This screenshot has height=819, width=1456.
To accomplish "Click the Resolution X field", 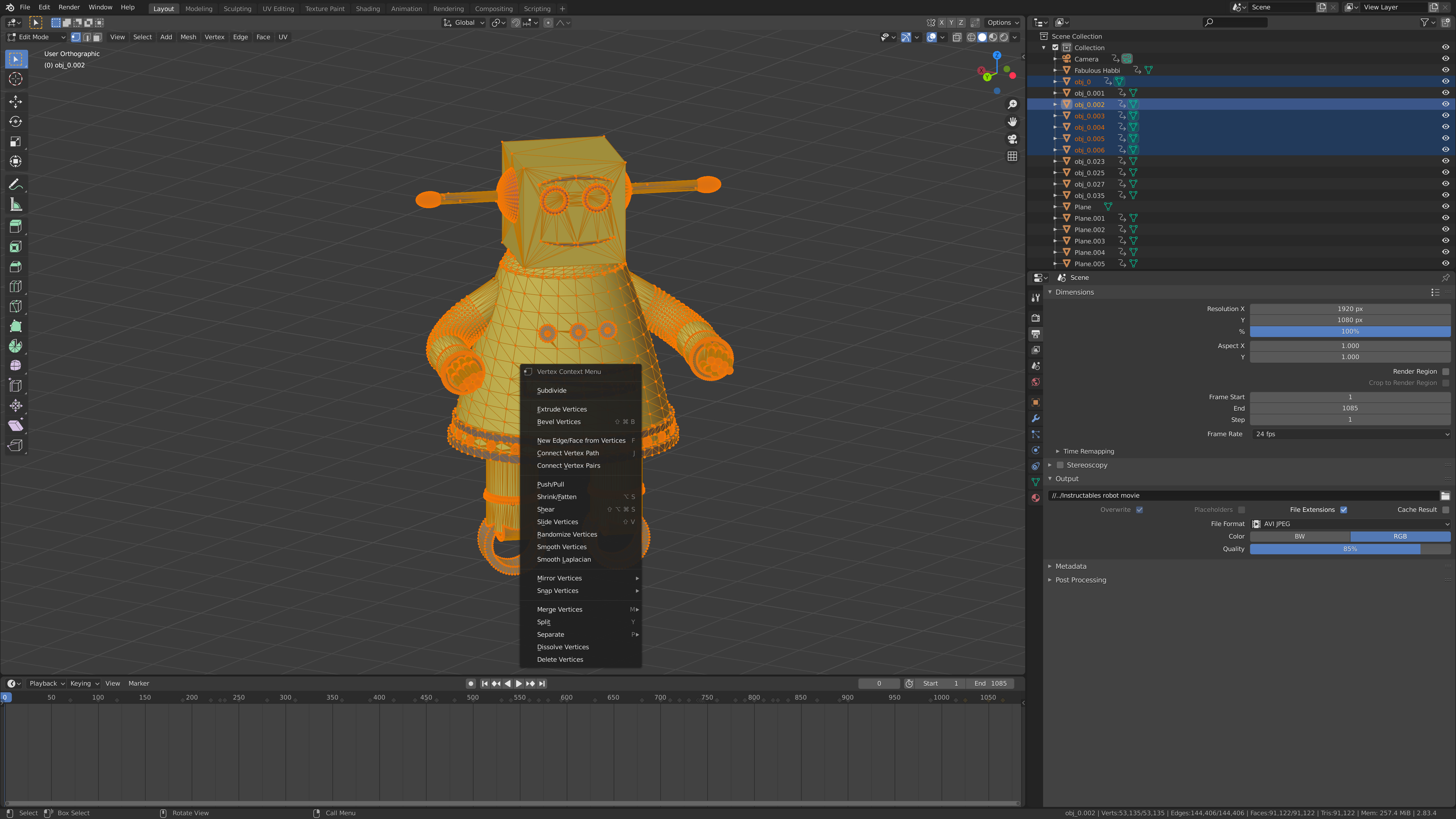I will [1350, 309].
